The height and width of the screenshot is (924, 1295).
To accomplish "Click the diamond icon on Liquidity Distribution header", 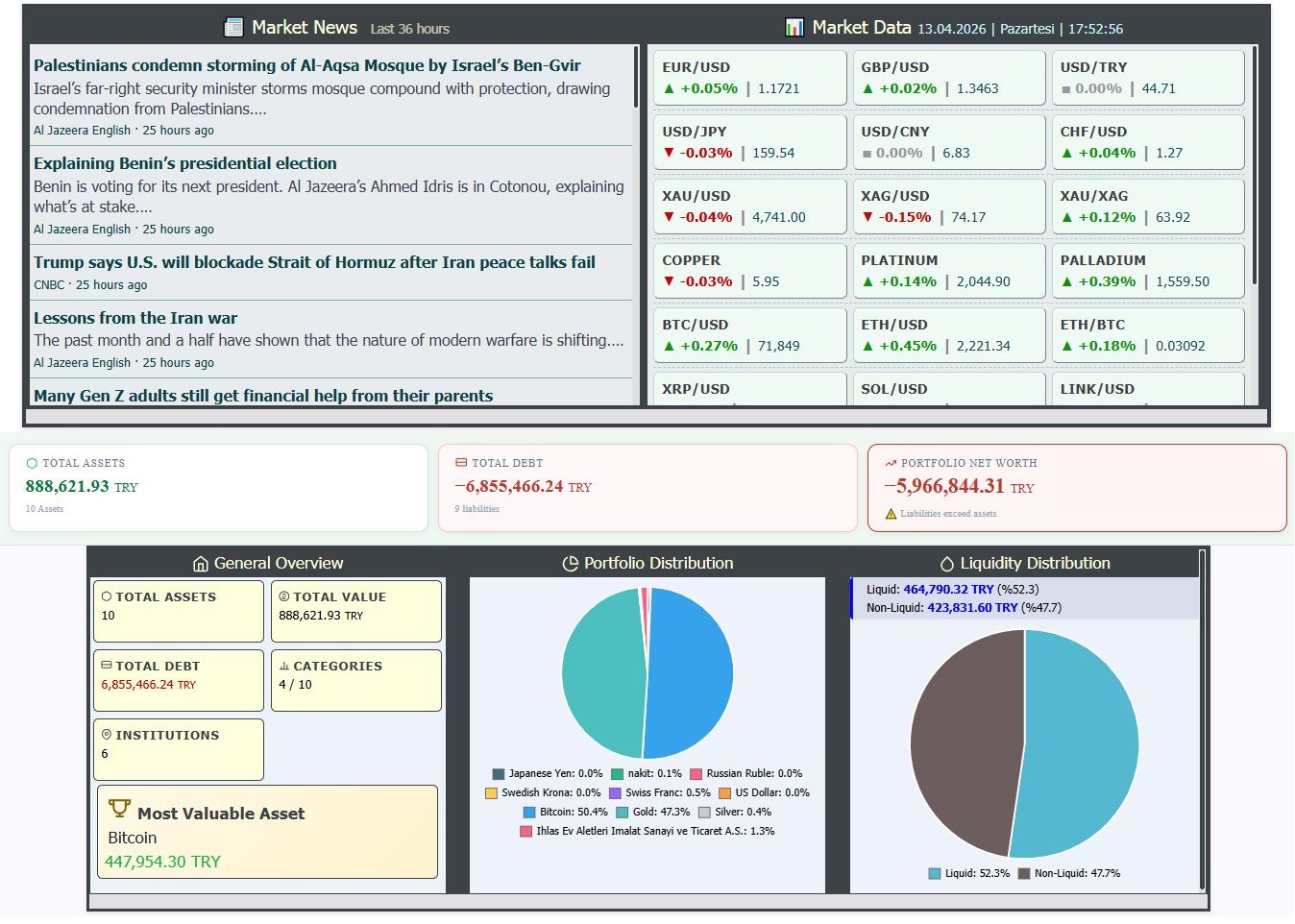I will pos(946,564).
